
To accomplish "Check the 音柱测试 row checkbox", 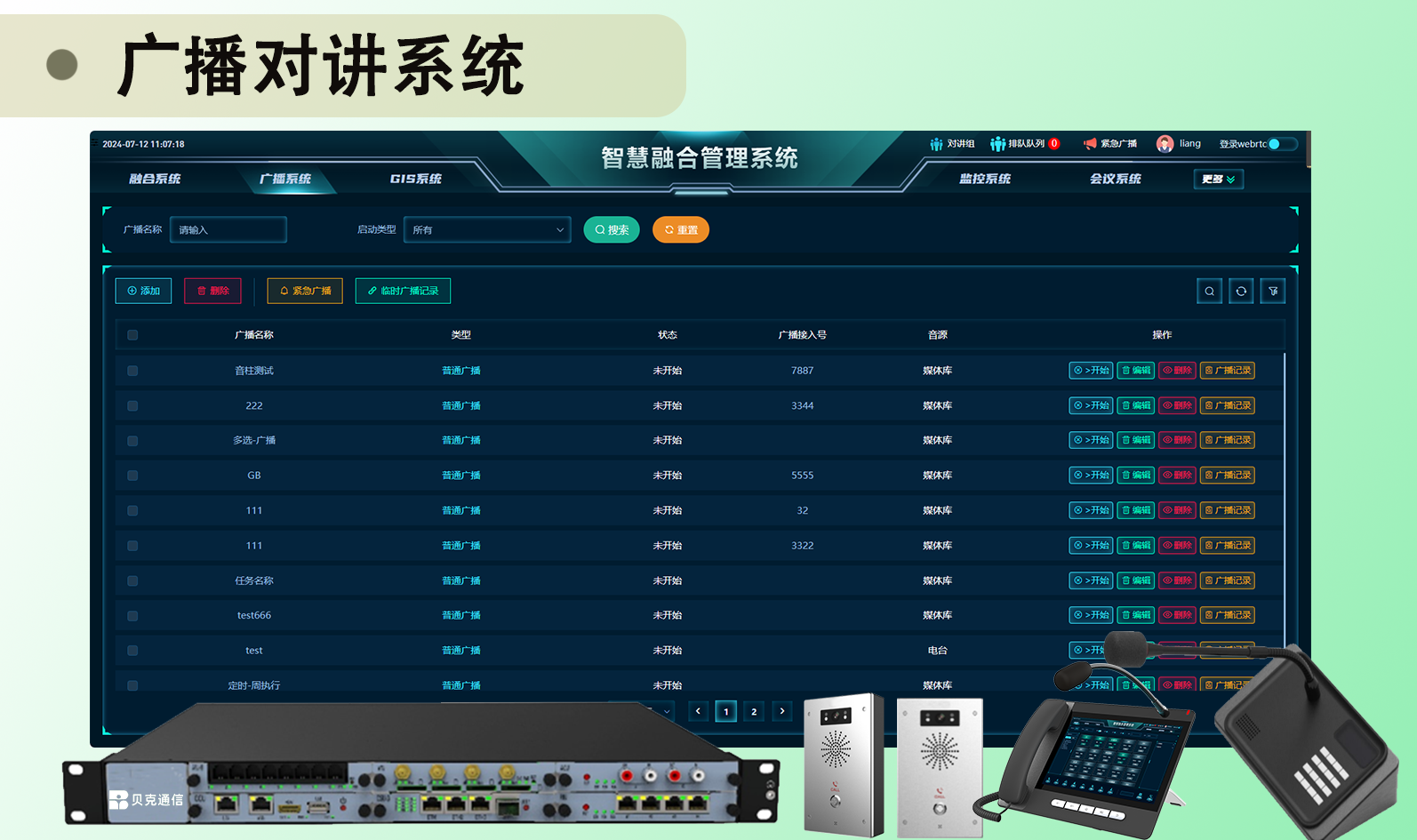I will click(132, 371).
